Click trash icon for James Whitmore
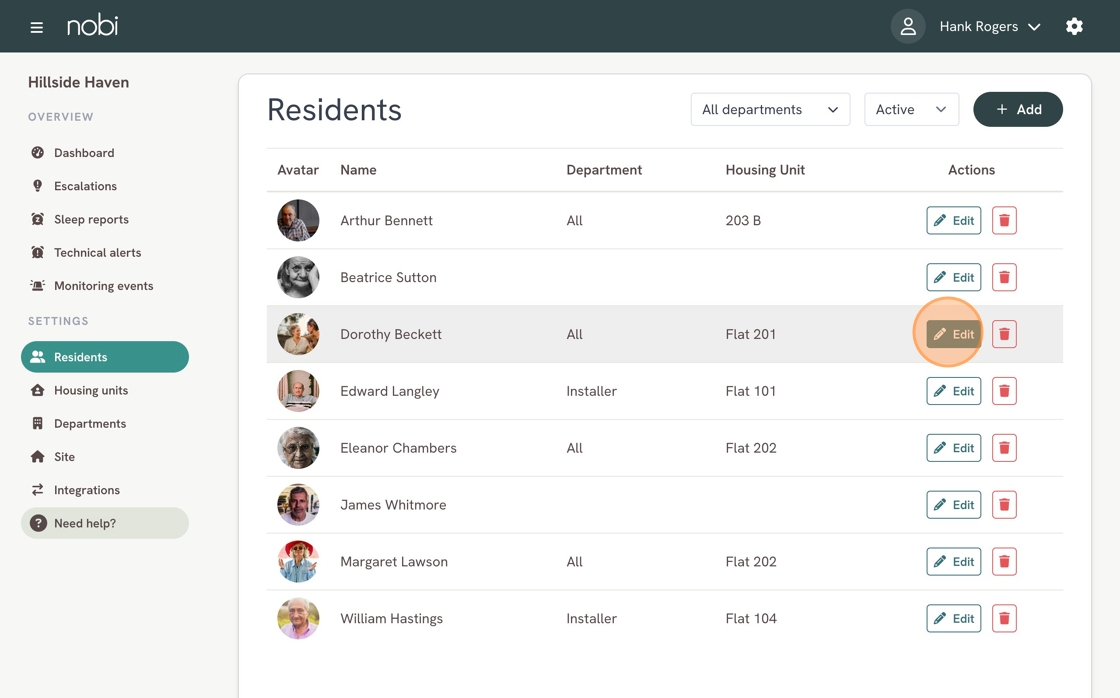This screenshot has width=1120, height=698. click(1004, 505)
